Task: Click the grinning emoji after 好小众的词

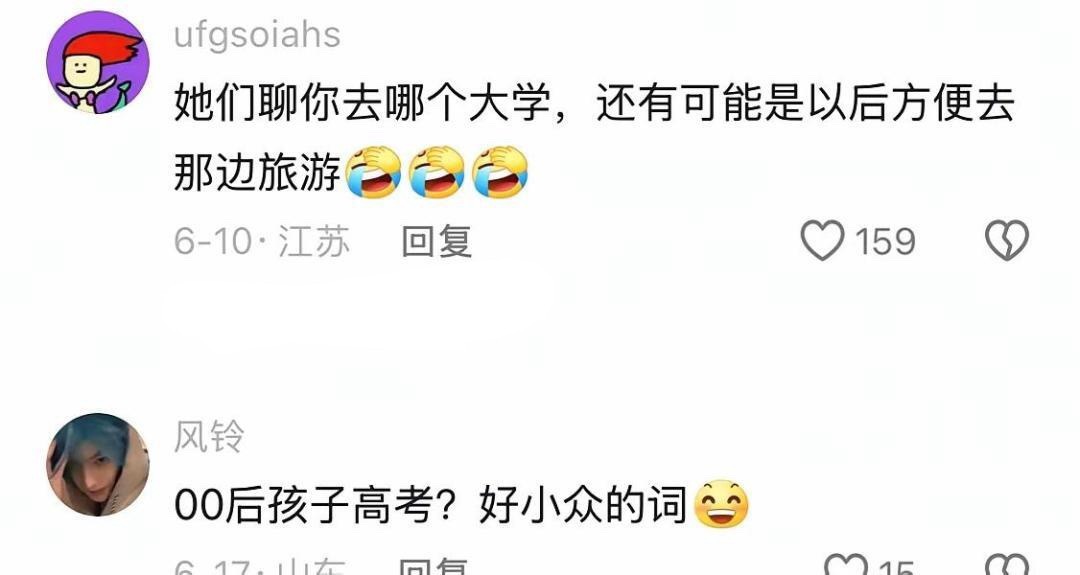Action: (x=720, y=504)
